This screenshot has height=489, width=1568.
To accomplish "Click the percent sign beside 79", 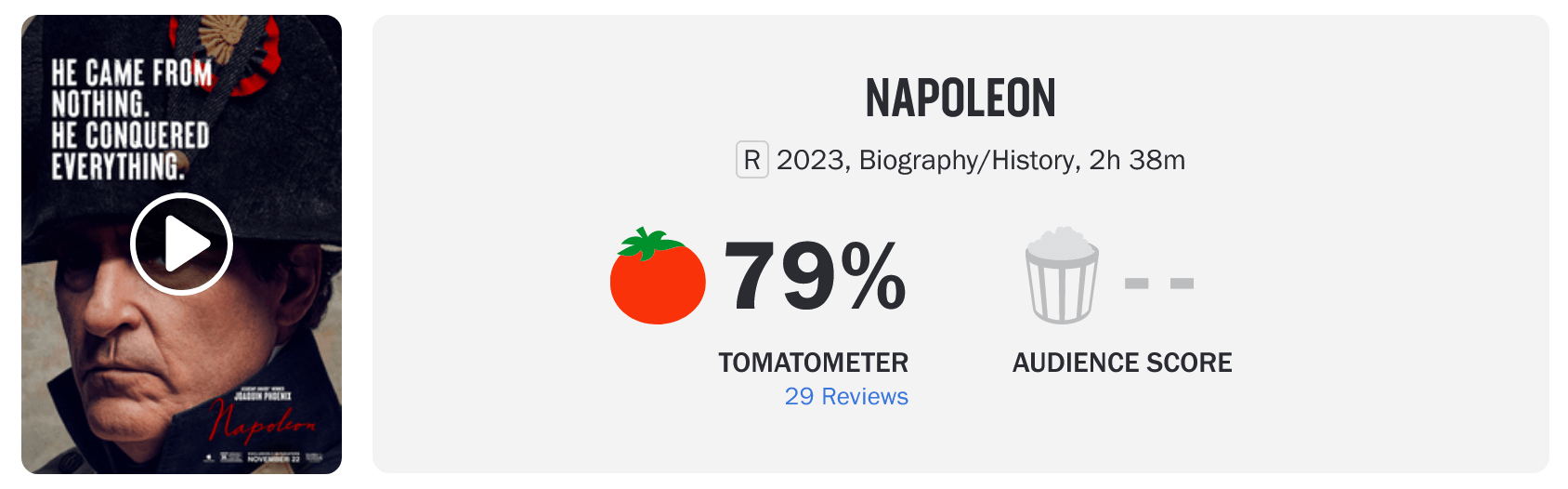I will tap(874, 275).
